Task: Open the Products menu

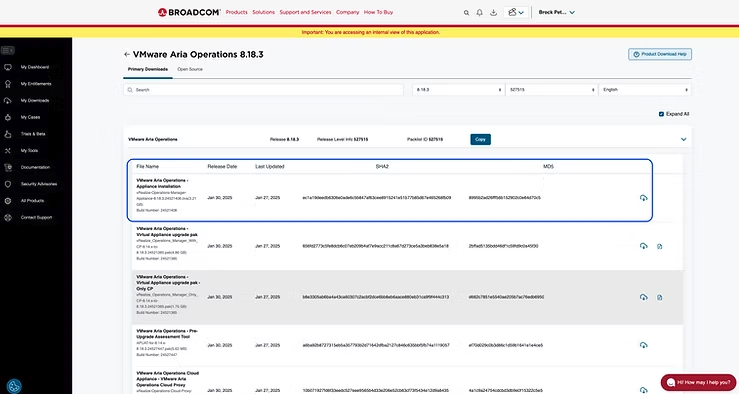Action: [237, 12]
